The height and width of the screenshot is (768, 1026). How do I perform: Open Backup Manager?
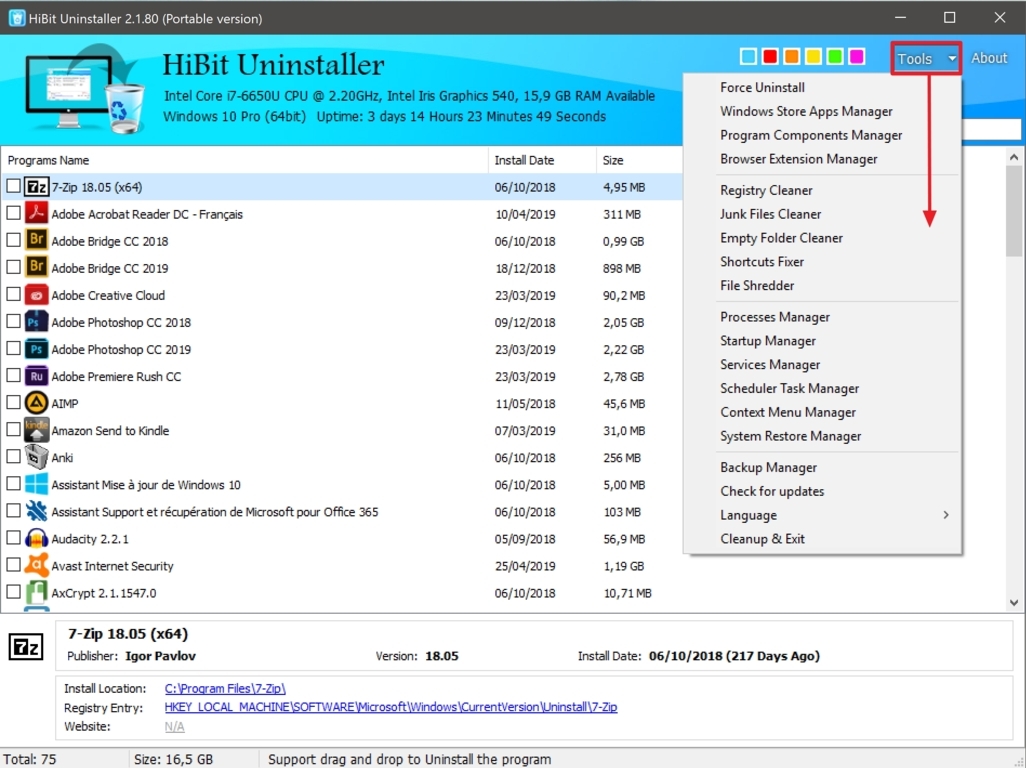point(768,467)
